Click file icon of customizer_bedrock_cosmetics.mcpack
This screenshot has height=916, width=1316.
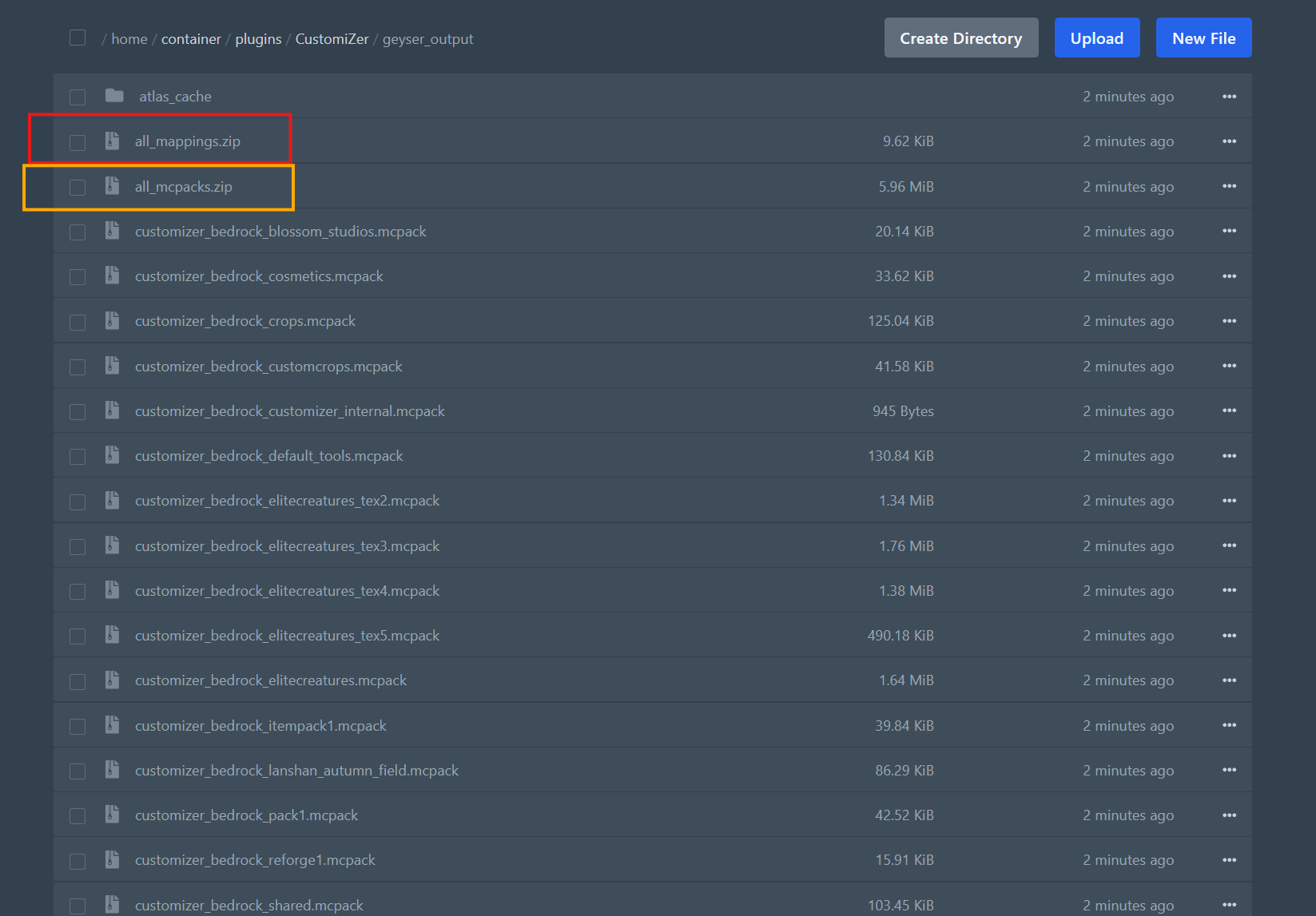[x=112, y=276]
